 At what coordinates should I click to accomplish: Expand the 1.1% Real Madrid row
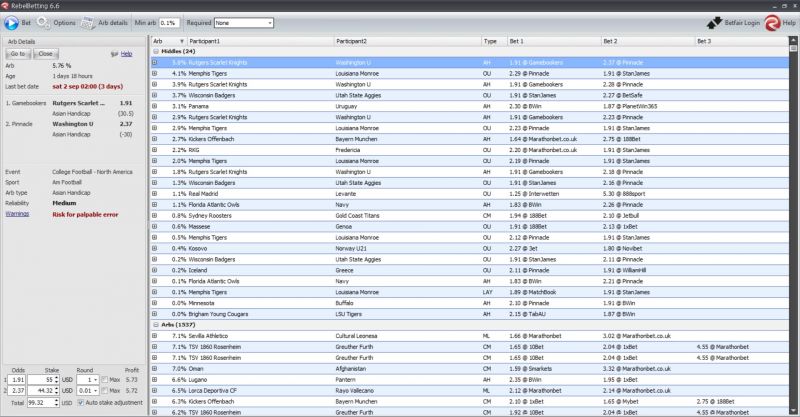pyautogui.click(x=155, y=194)
